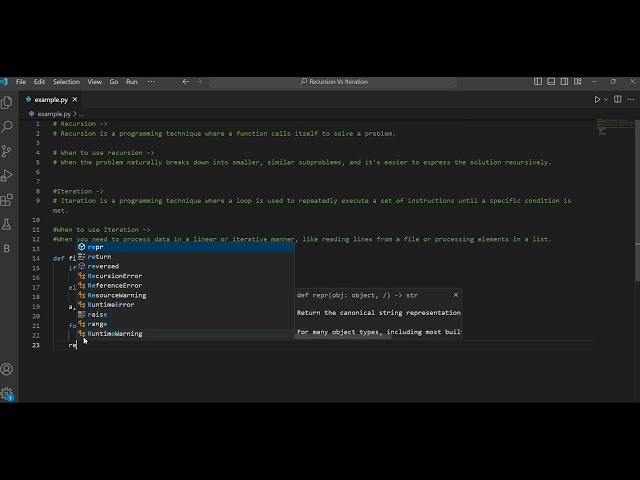The image size is (640, 480).
Task: Open the Selection menu
Action: tap(66, 82)
